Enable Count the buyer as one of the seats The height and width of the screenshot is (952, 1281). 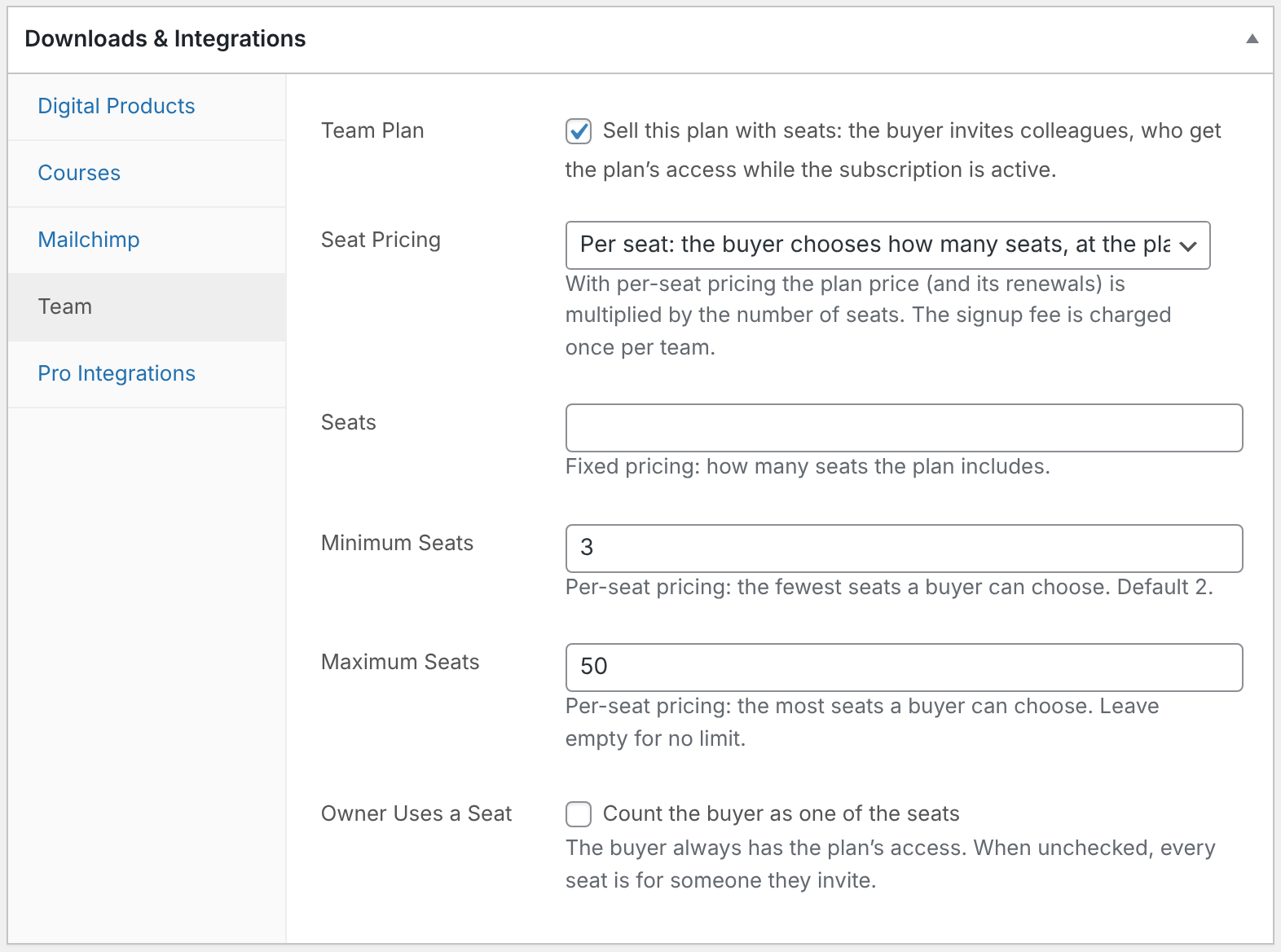(579, 814)
